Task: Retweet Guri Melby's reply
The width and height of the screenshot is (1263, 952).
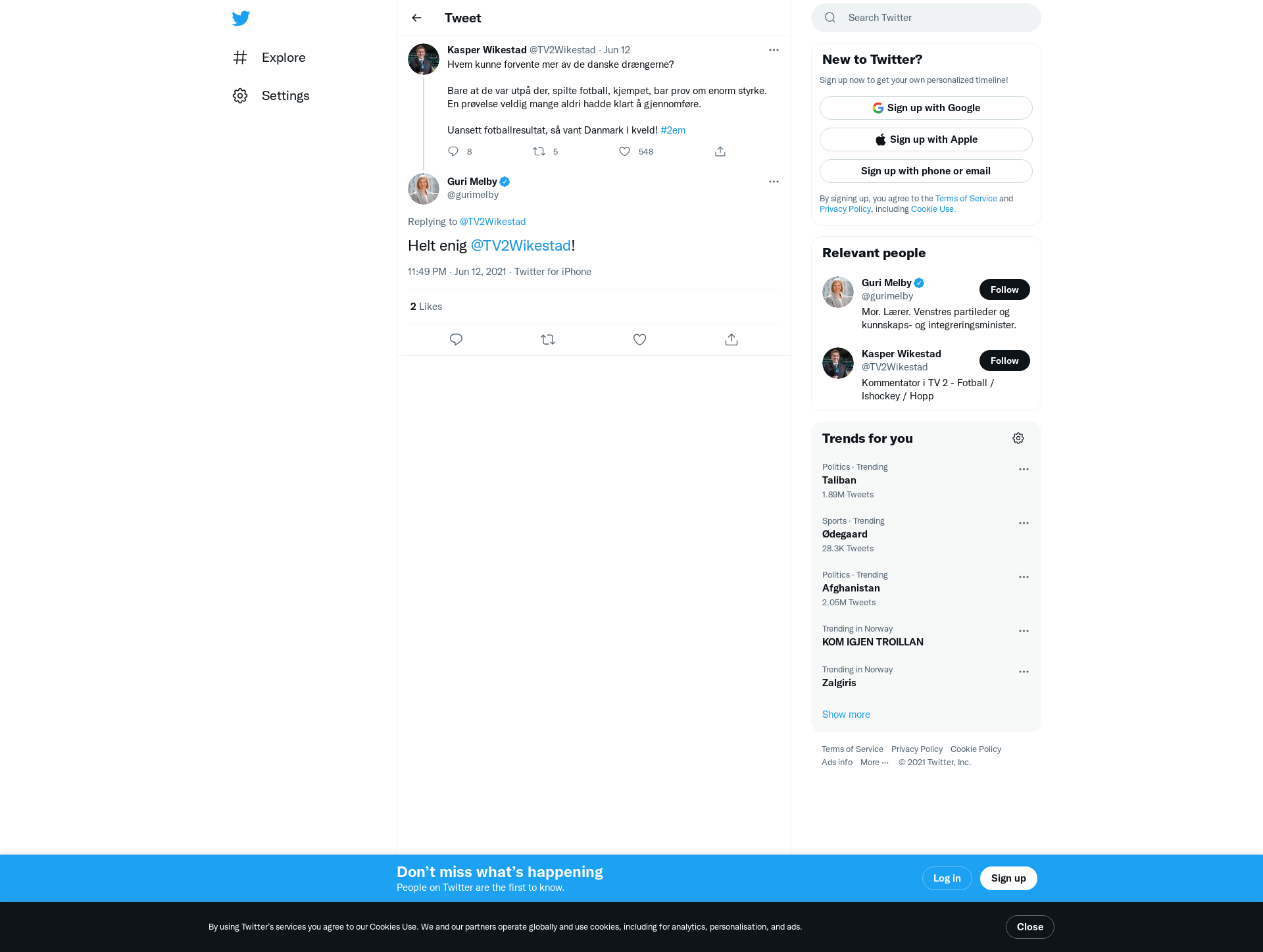Action: [x=548, y=339]
